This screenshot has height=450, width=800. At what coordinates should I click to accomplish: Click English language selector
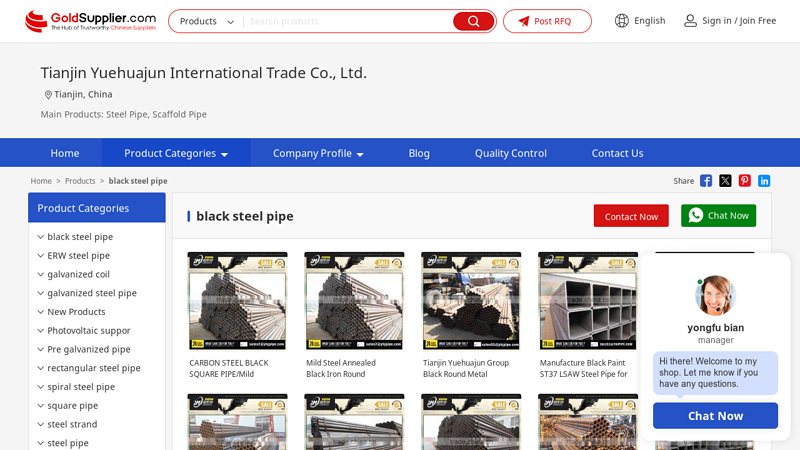pyautogui.click(x=649, y=21)
